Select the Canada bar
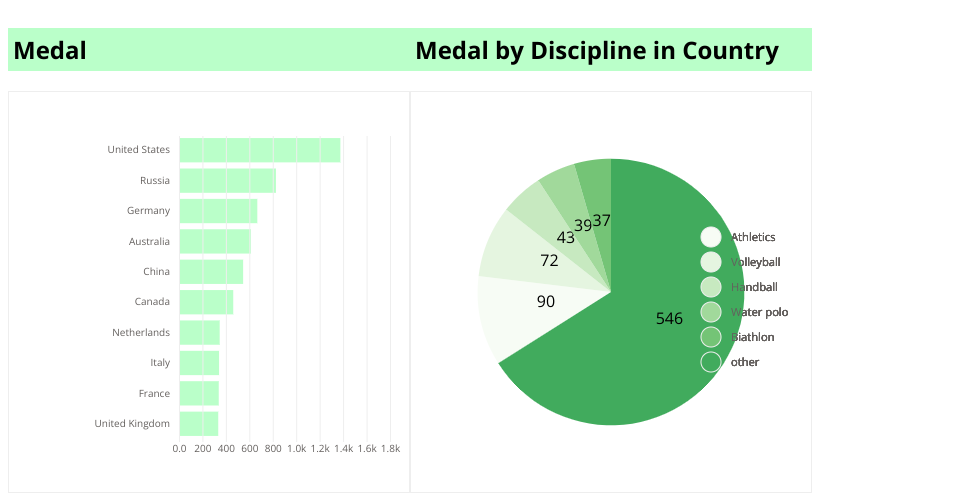 pos(206,302)
